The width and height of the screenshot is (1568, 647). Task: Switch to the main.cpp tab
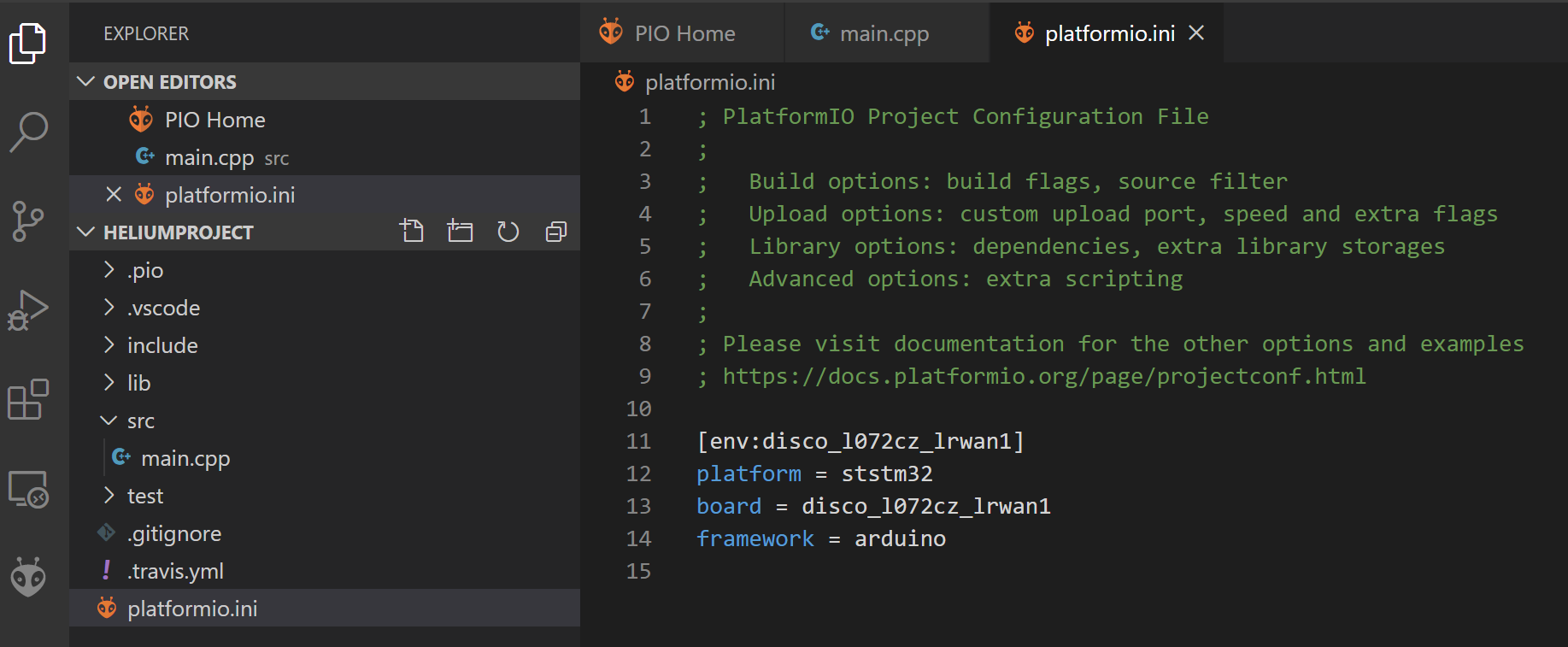coord(884,33)
